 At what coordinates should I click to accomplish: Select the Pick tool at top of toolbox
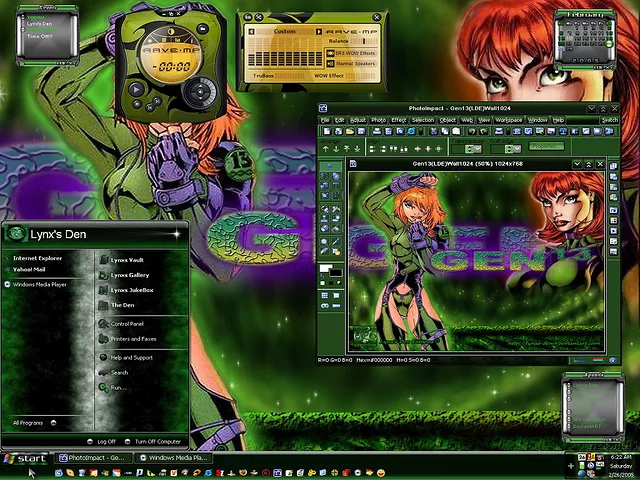point(330,166)
